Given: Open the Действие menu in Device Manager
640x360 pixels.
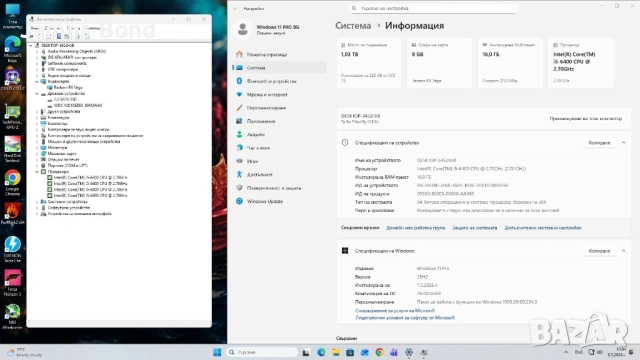Looking at the screenshot, I should click(52, 28).
